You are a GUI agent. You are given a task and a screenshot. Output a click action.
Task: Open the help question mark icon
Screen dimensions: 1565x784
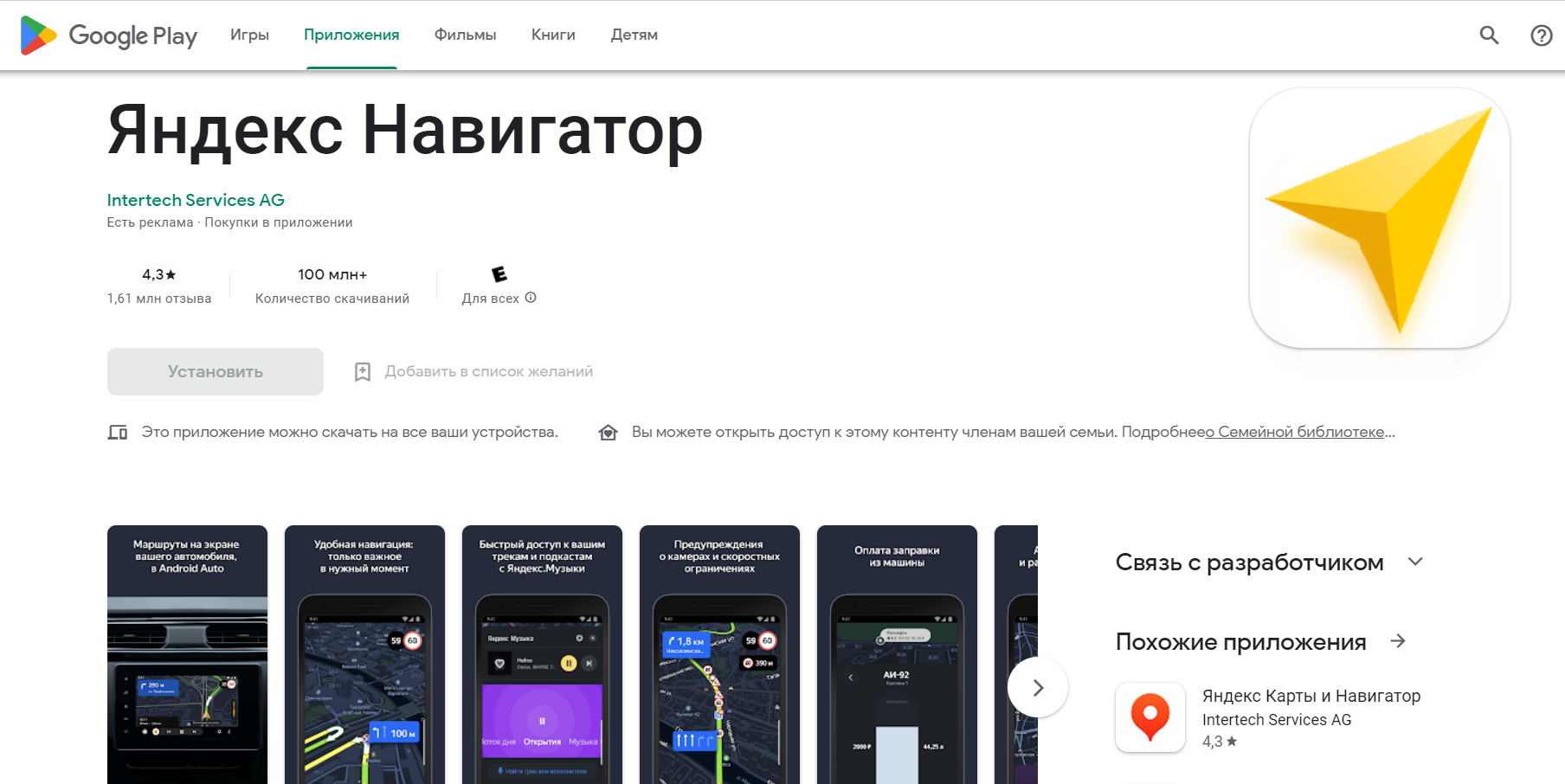click(1541, 35)
